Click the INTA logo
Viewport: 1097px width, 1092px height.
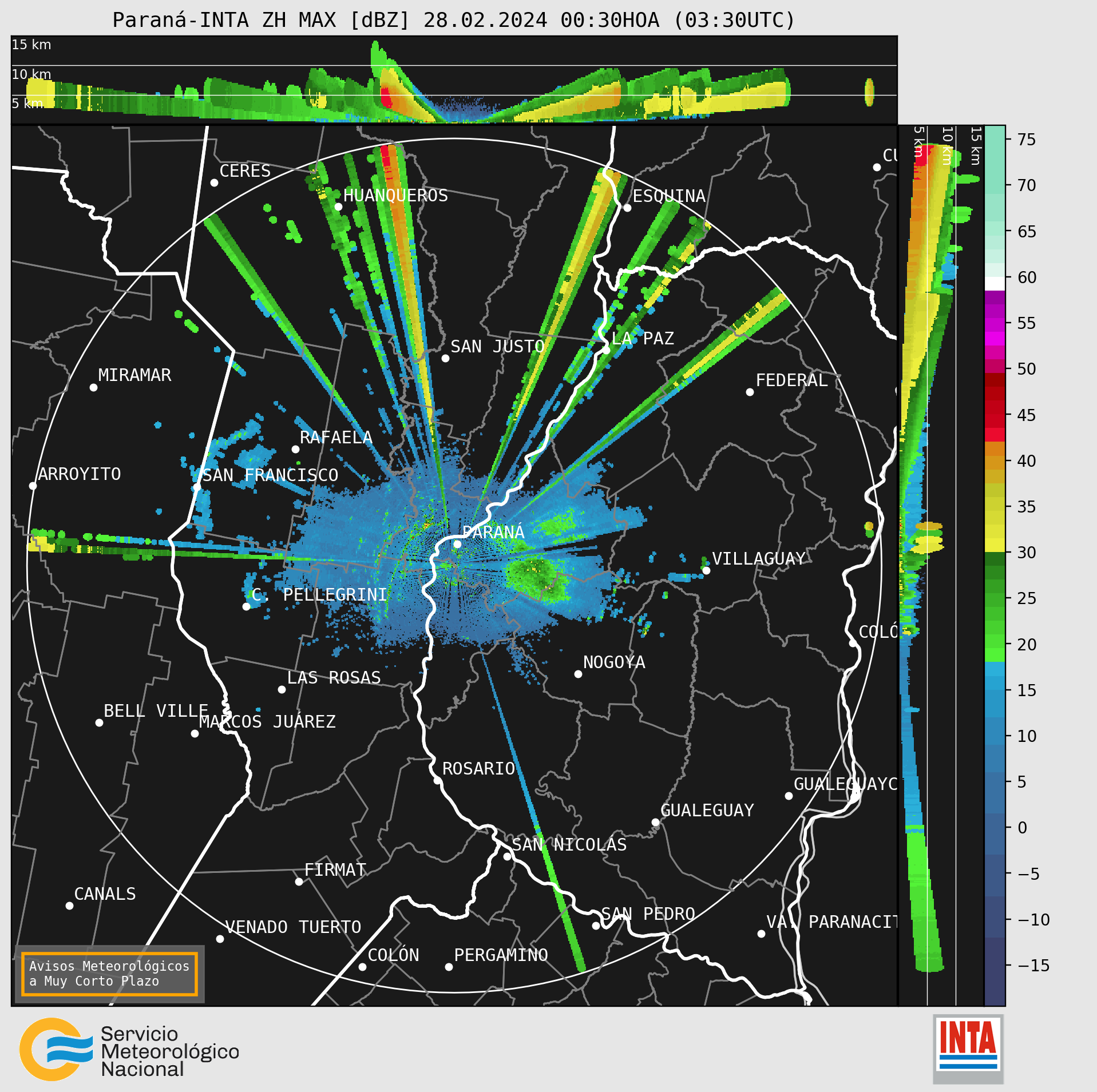[x=968, y=1048]
